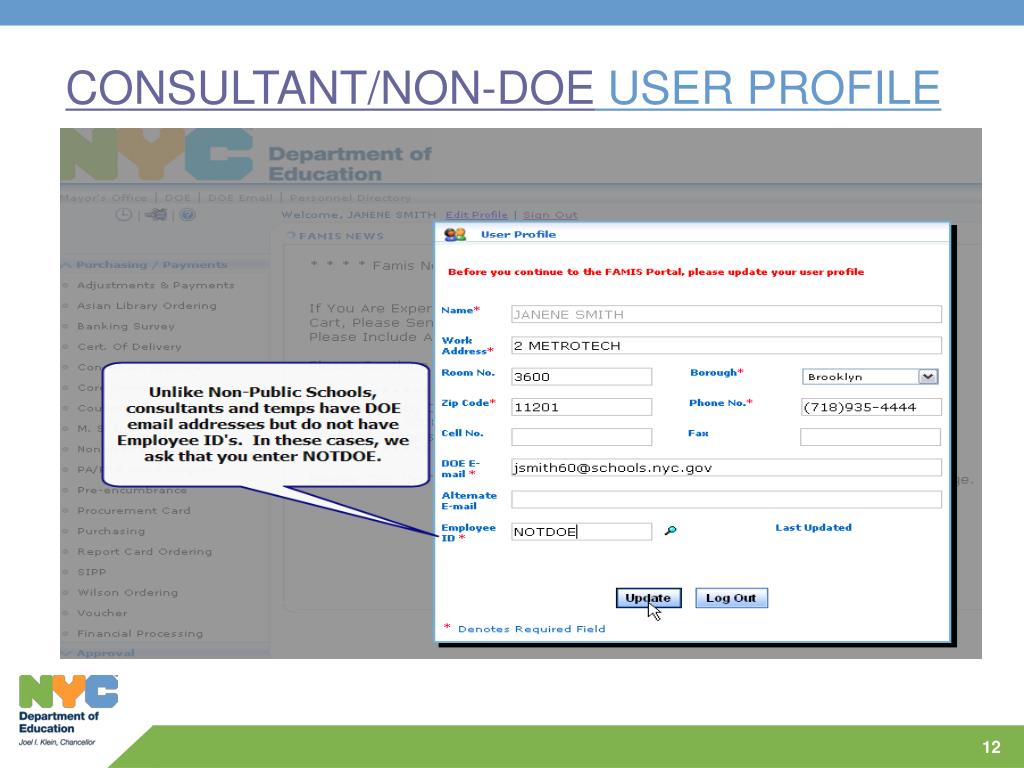Click the Employee ID field with NOTDOE

[x=581, y=532]
